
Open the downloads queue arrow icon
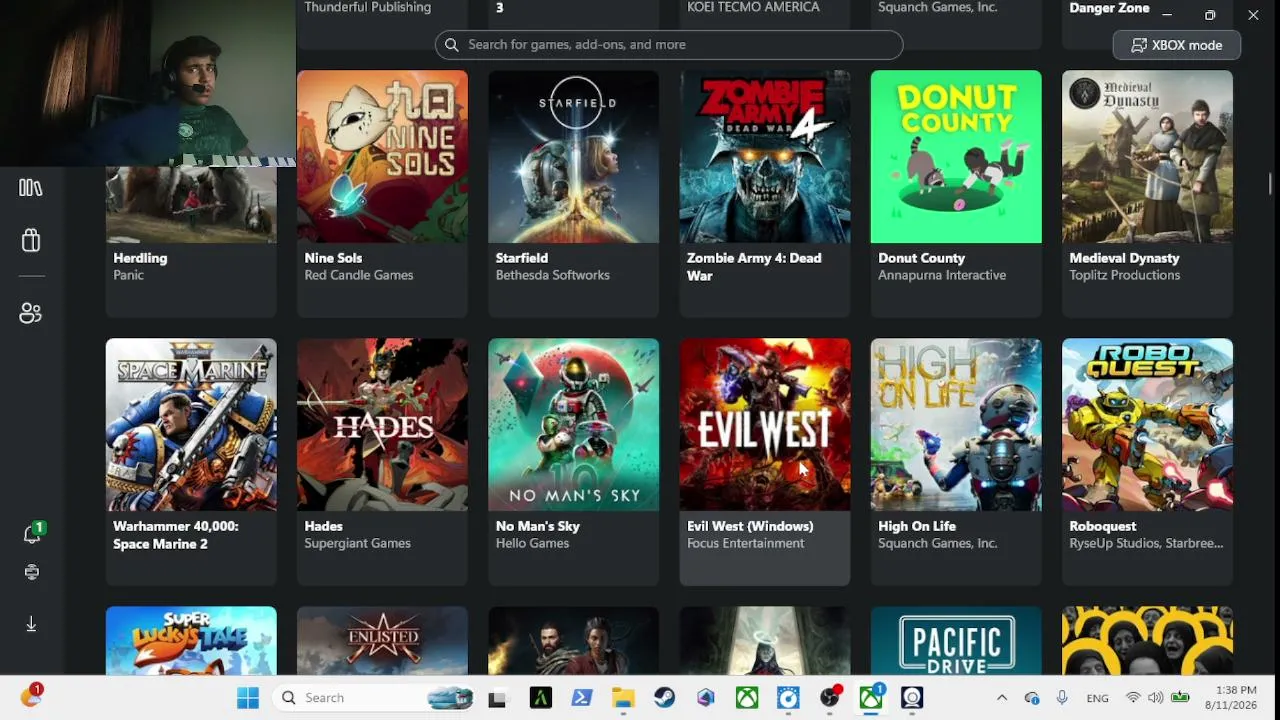(31, 624)
